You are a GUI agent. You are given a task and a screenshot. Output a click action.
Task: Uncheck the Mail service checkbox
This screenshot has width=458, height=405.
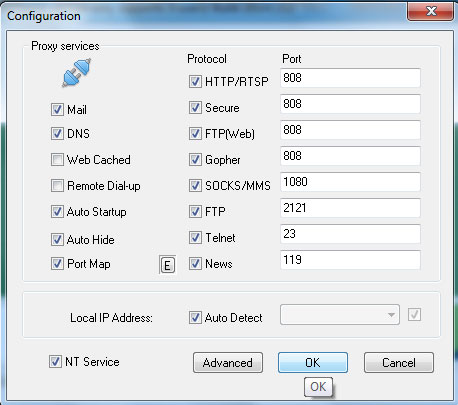tap(57, 109)
